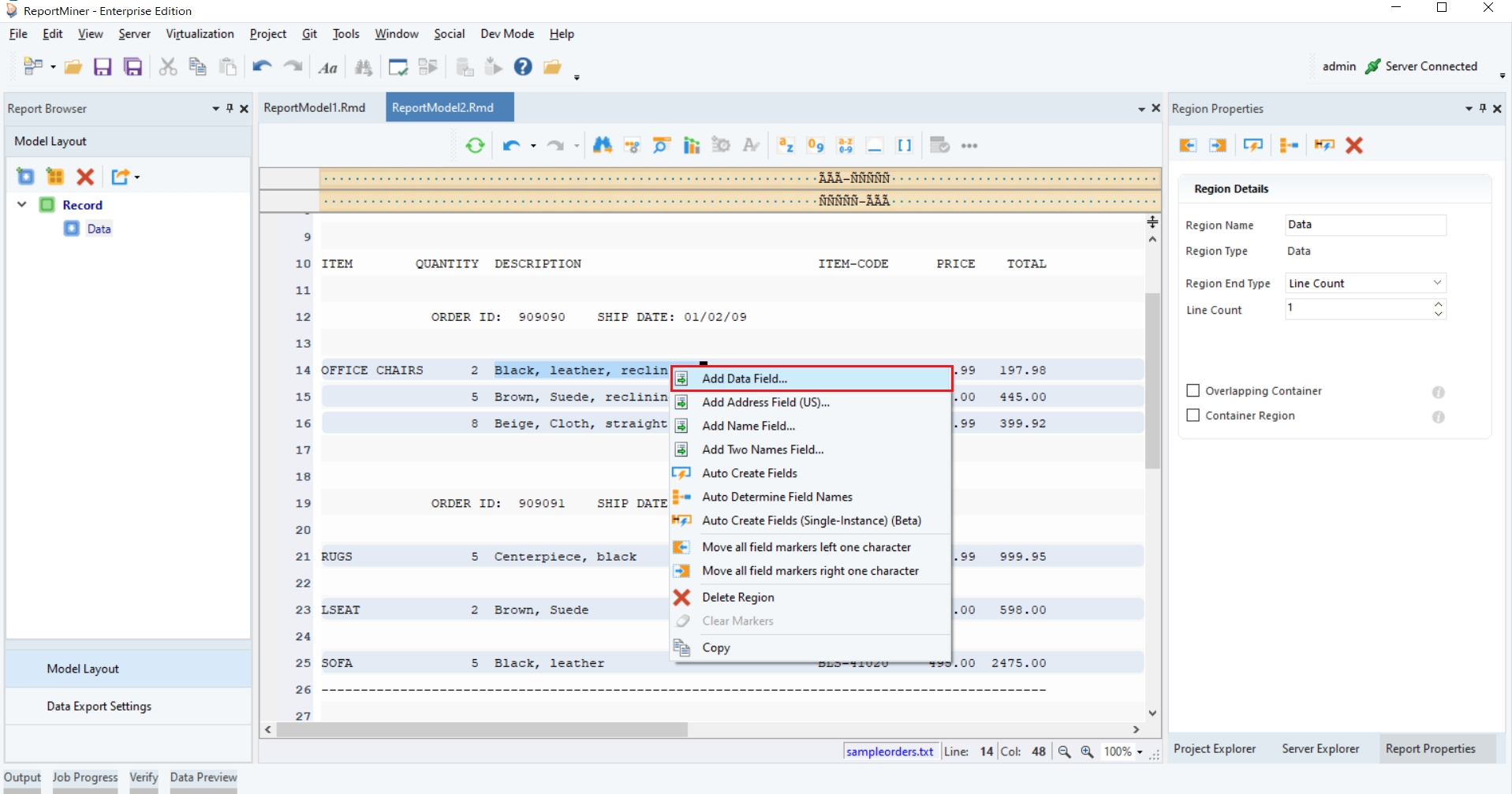Check the Container Region checkbox
Image resolution: width=1512 pixels, height=794 pixels.
1193,416
